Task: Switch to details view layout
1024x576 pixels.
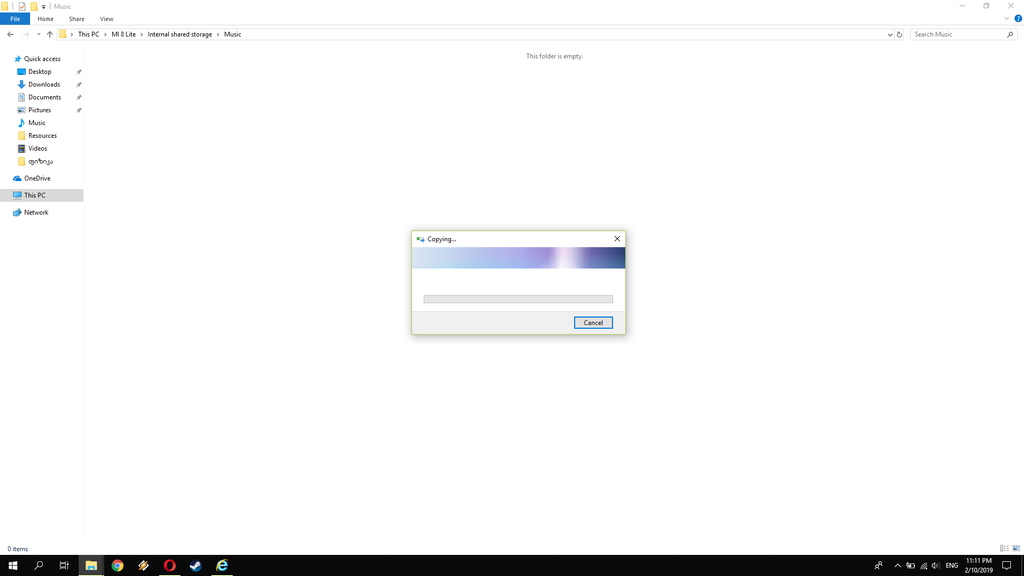Action: 1004,549
